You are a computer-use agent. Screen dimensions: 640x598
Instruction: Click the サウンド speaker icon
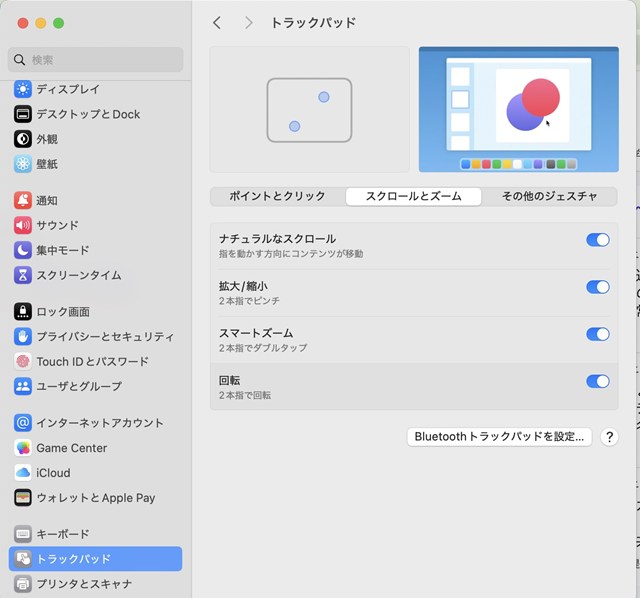(x=23, y=225)
